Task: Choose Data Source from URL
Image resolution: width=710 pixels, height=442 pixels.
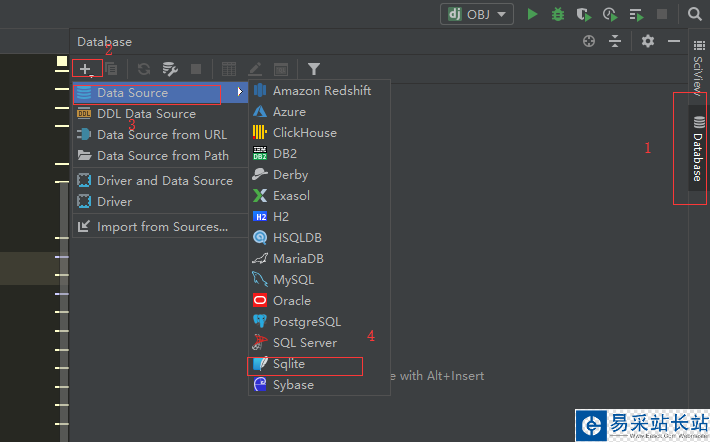Action: (x=161, y=135)
